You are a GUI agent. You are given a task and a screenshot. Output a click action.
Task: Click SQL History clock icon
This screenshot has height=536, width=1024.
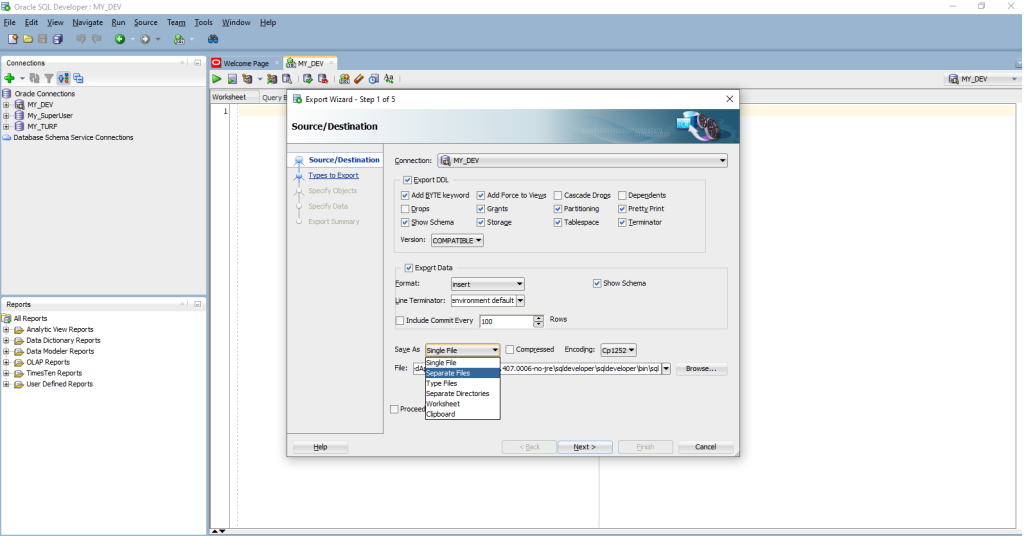coord(374,79)
